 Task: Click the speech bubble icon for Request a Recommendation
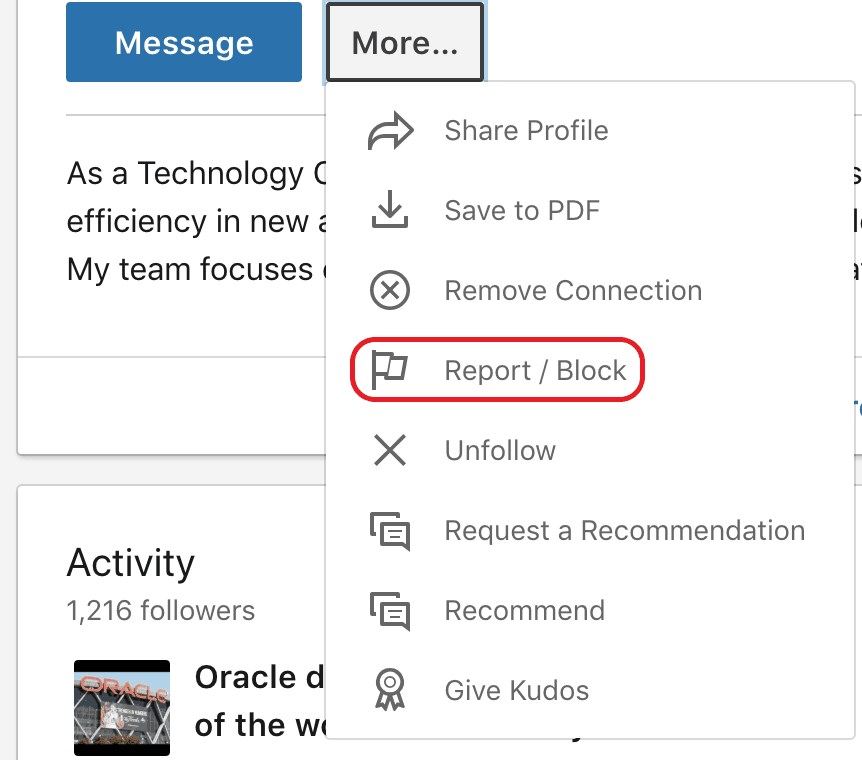[x=390, y=531]
